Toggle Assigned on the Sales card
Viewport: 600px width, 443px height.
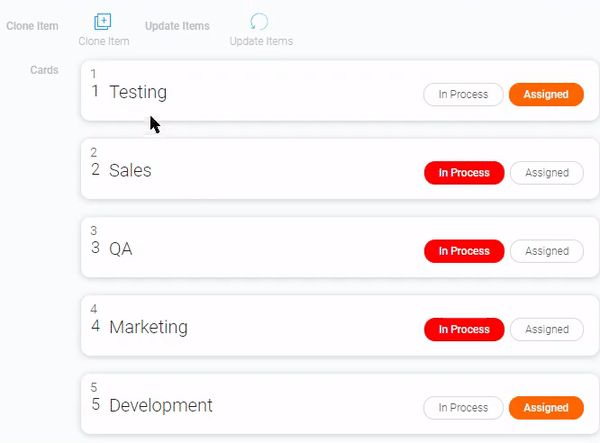click(546, 173)
